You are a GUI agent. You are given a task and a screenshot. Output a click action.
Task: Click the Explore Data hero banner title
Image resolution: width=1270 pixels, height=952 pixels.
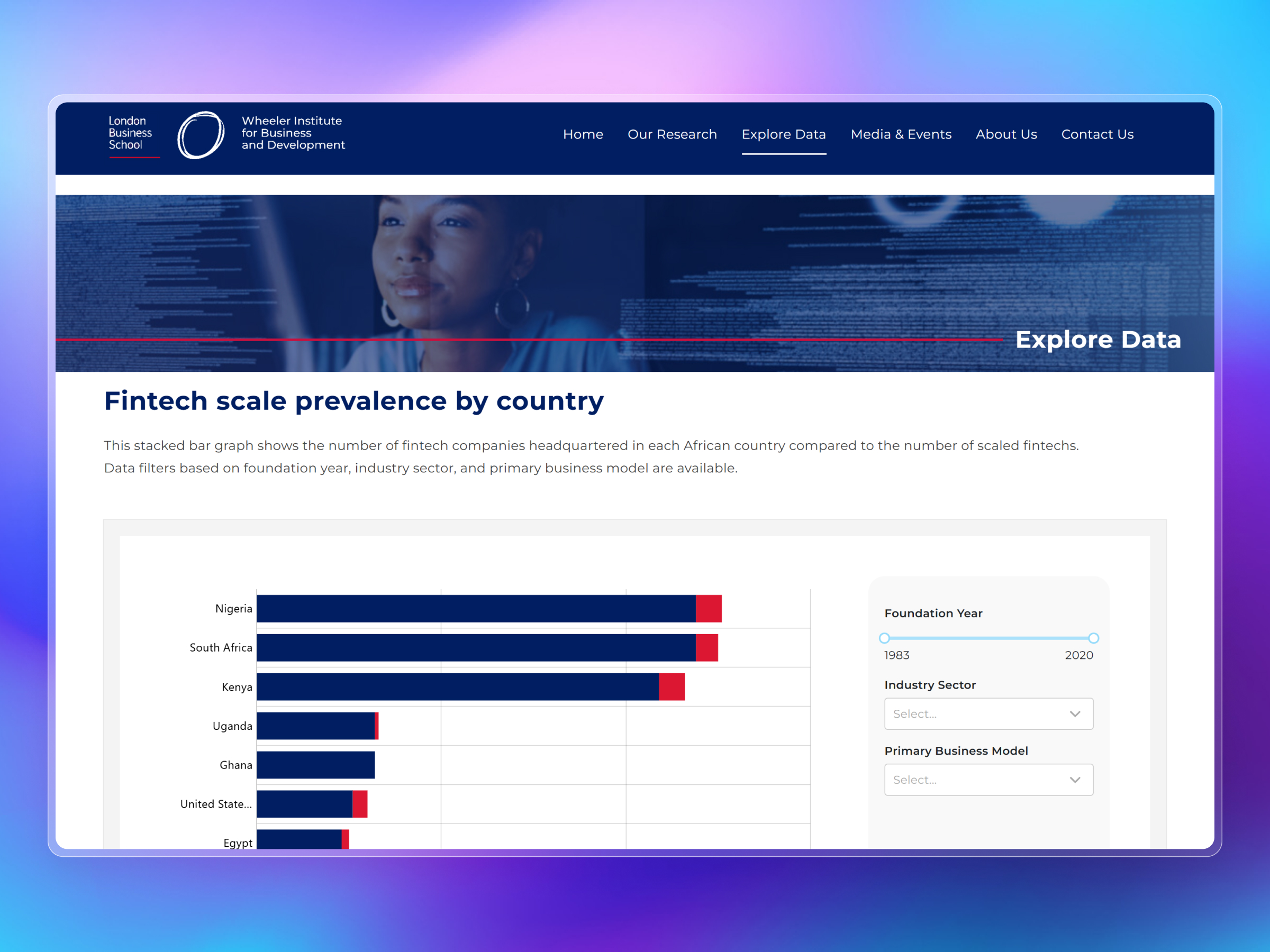1098,339
